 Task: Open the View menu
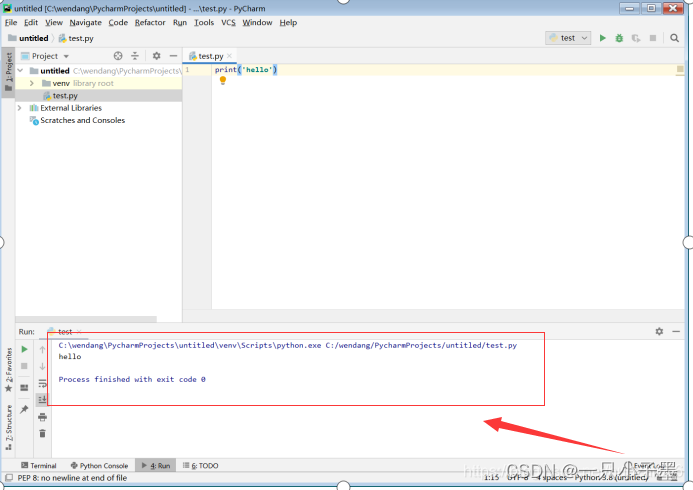point(53,23)
